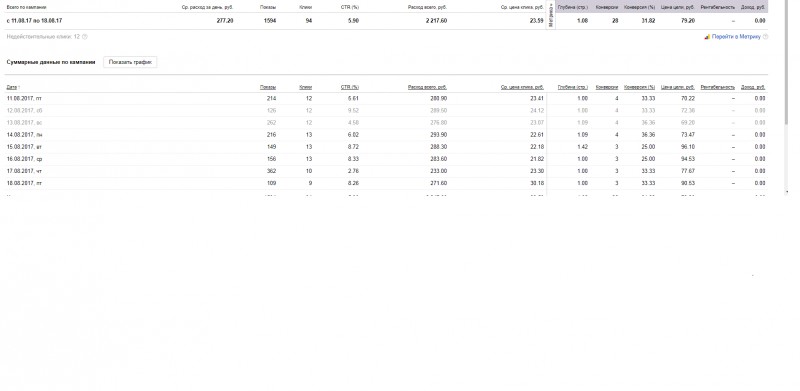Sort by Глубина (стр.) column header
The height and width of the screenshot is (391, 800).
[x=573, y=87]
